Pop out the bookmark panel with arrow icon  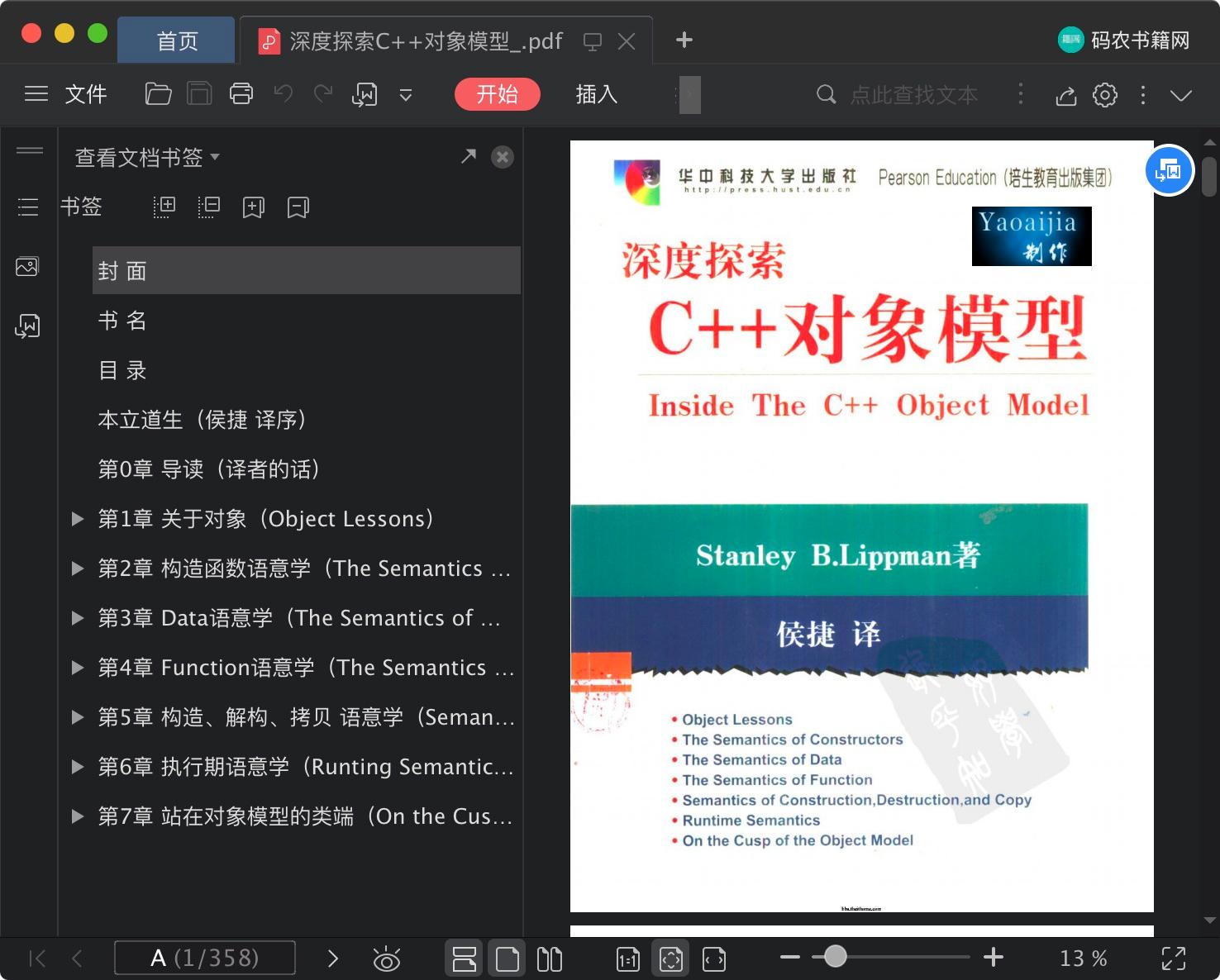pos(469,156)
